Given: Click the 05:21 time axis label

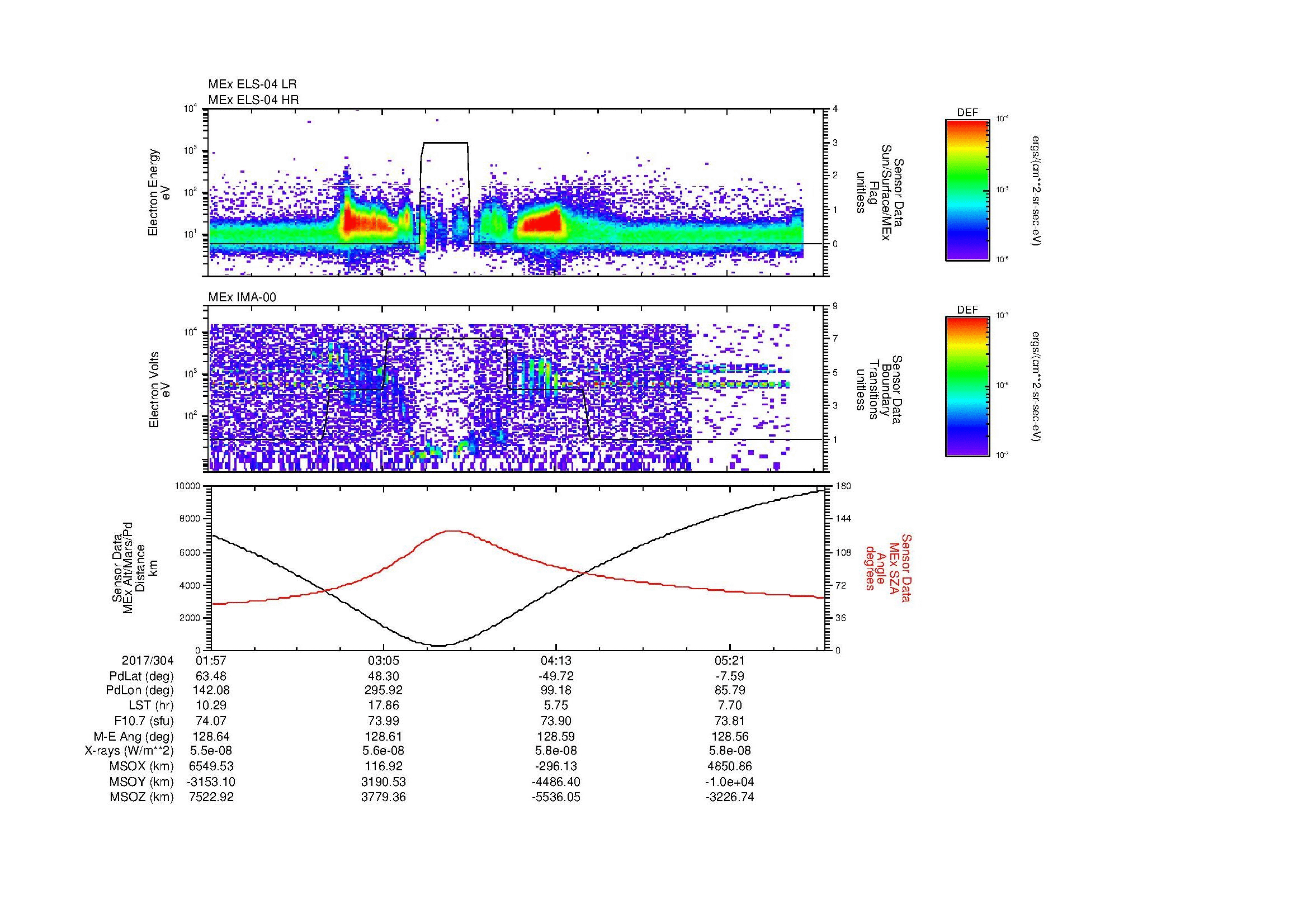Looking at the screenshot, I should point(730,661).
